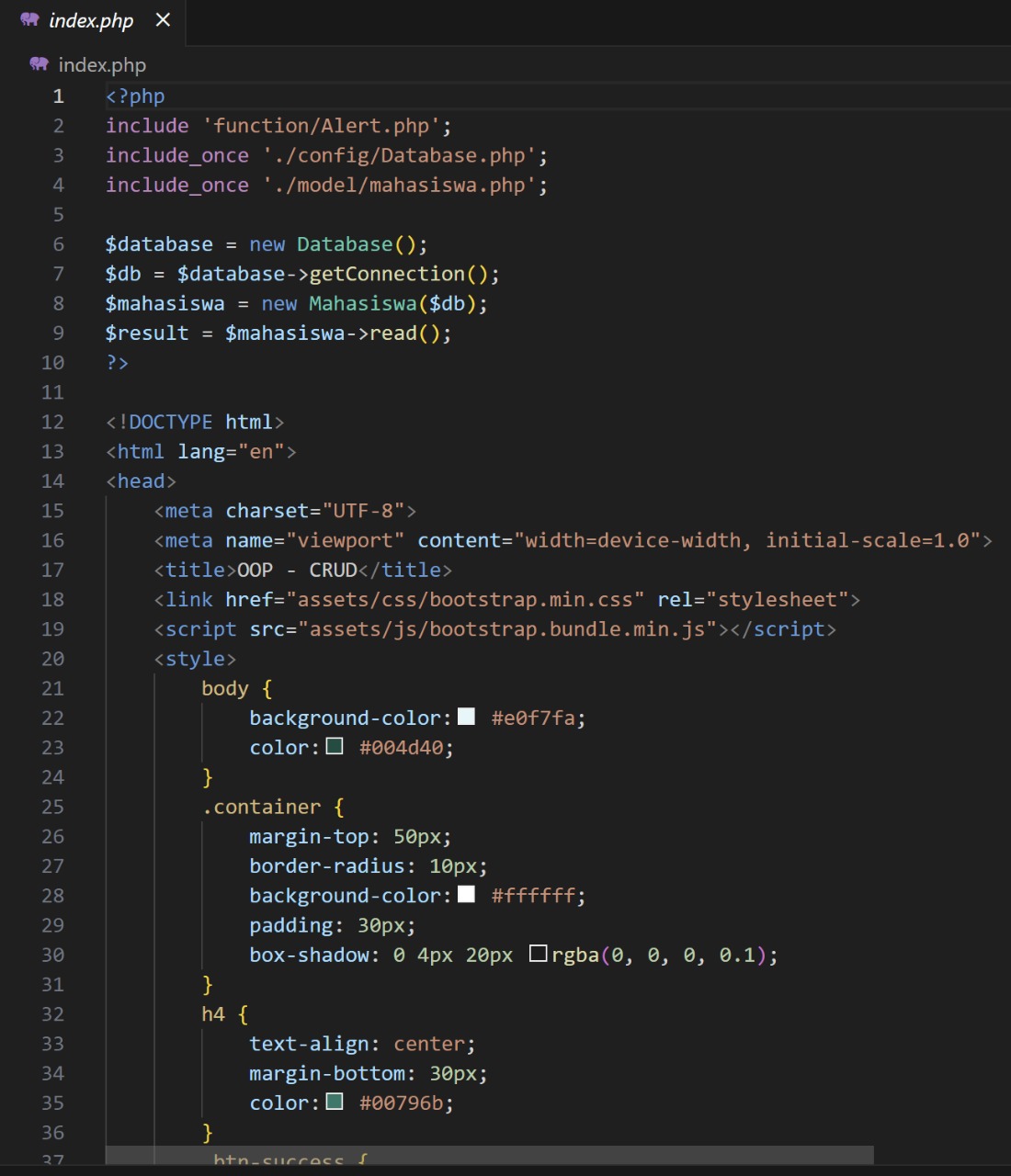Click line number 20 beside the style tag
The width and height of the screenshot is (1011, 1176).
[52, 659]
